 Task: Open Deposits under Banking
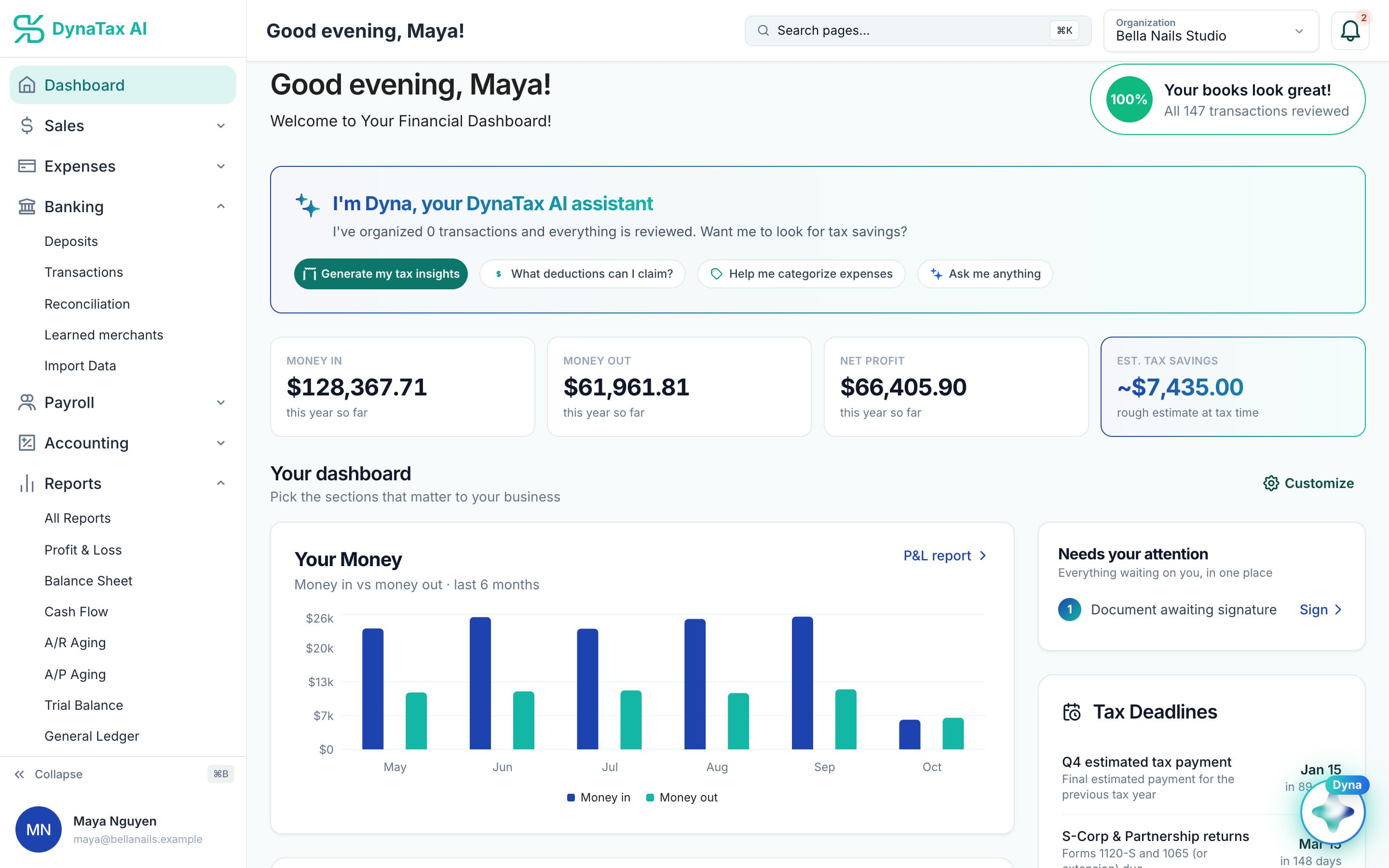pyautogui.click(x=71, y=241)
